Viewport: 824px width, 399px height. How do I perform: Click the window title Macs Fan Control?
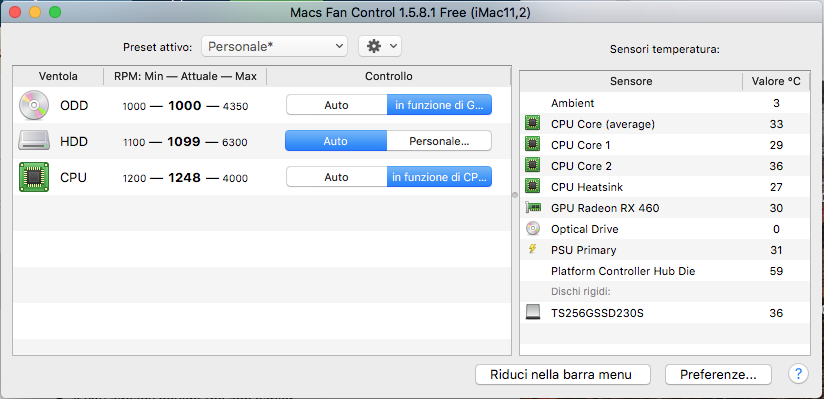pos(410,13)
